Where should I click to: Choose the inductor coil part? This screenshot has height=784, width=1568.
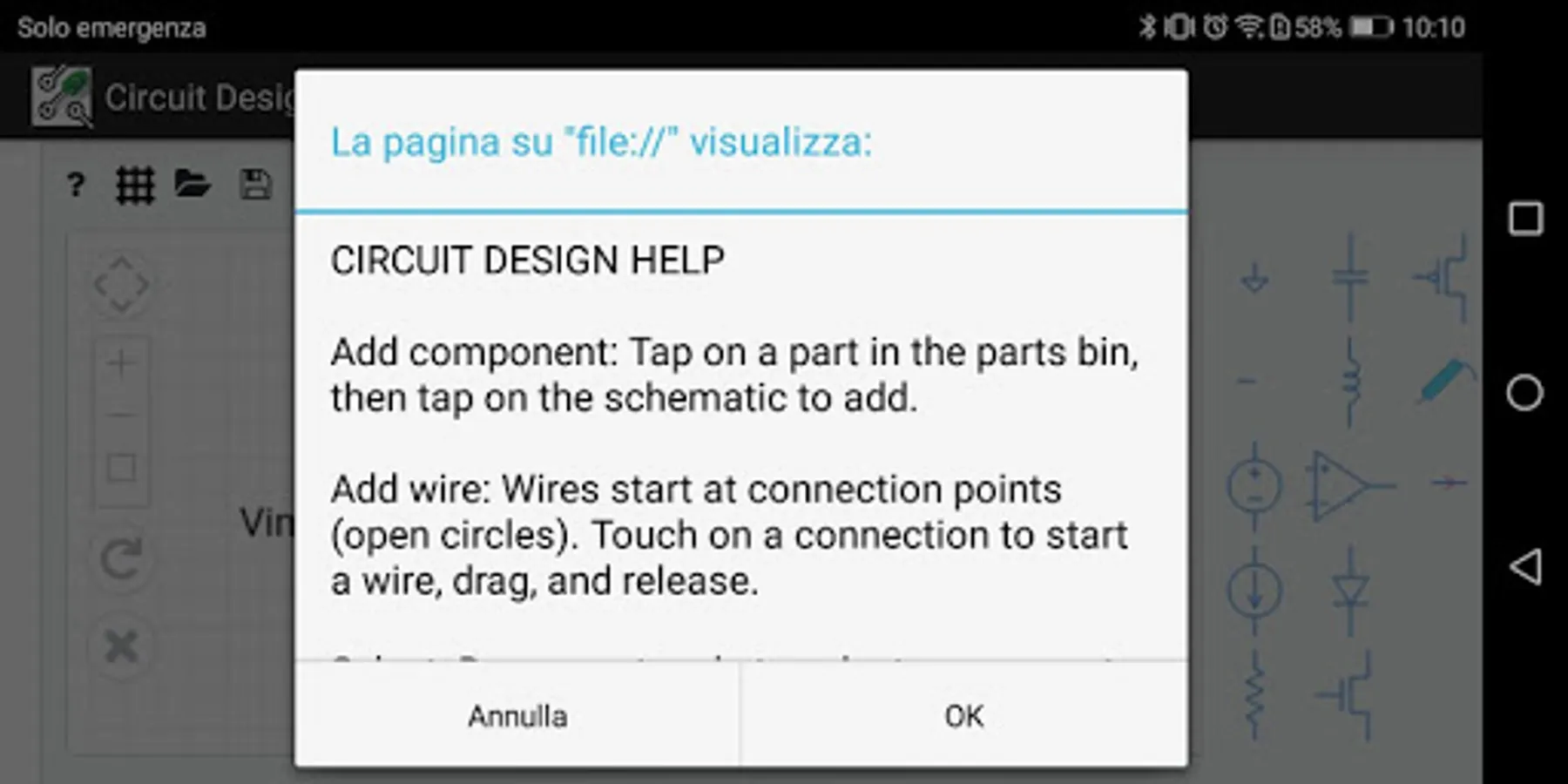click(1350, 383)
